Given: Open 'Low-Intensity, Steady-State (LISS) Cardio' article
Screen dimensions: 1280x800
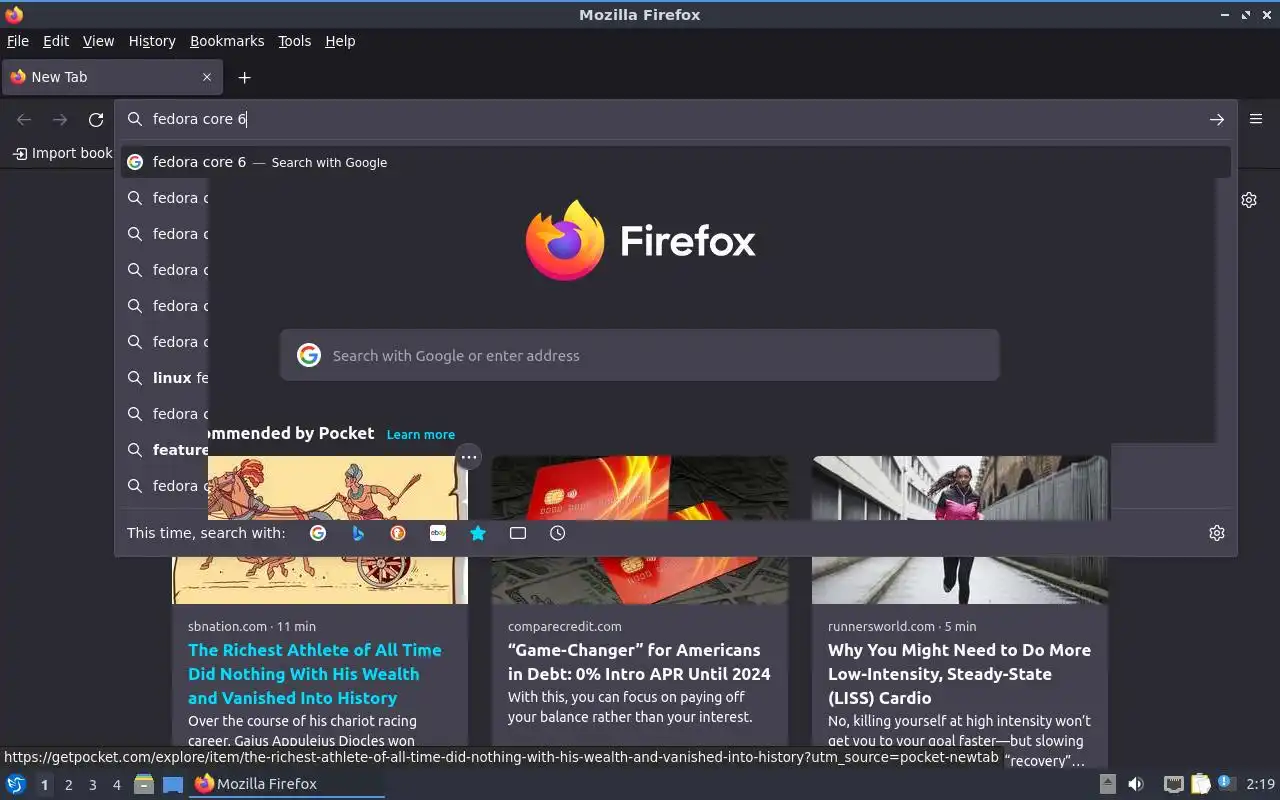Looking at the screenshot, I should pos(959,674).
